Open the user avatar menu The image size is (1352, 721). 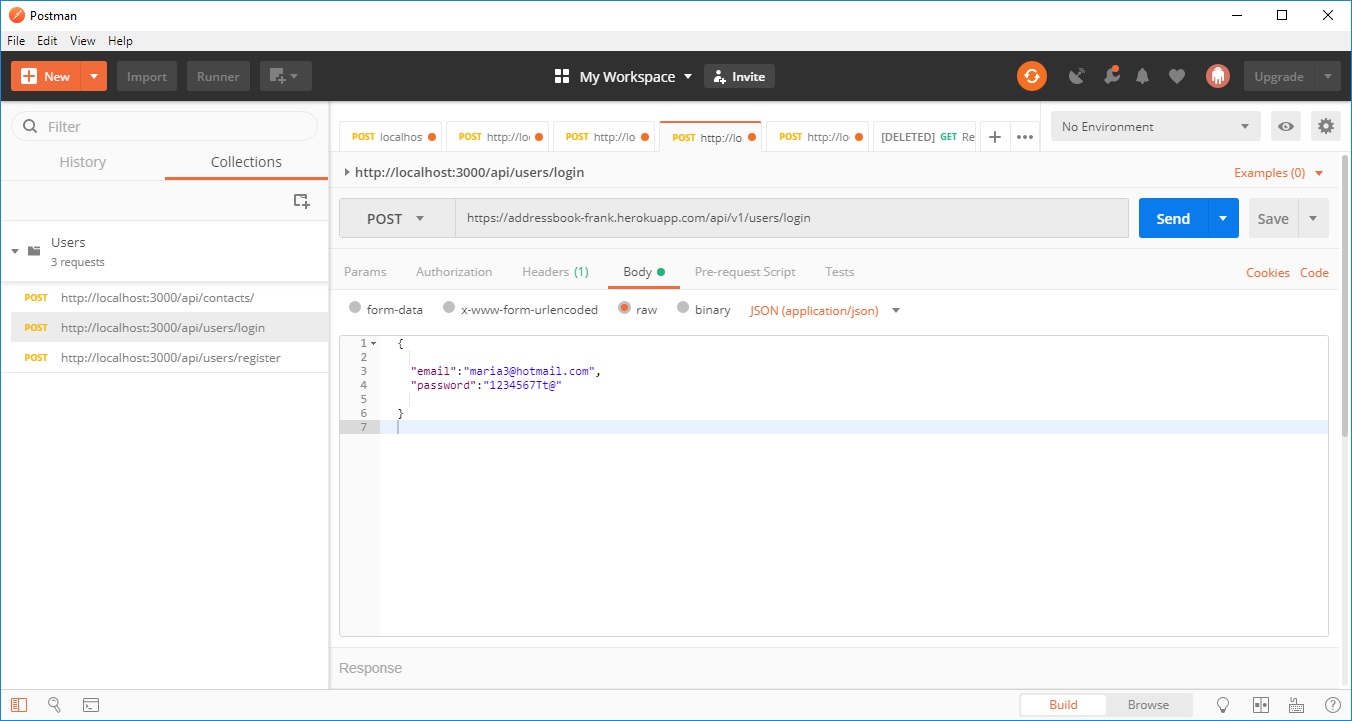1217,76
